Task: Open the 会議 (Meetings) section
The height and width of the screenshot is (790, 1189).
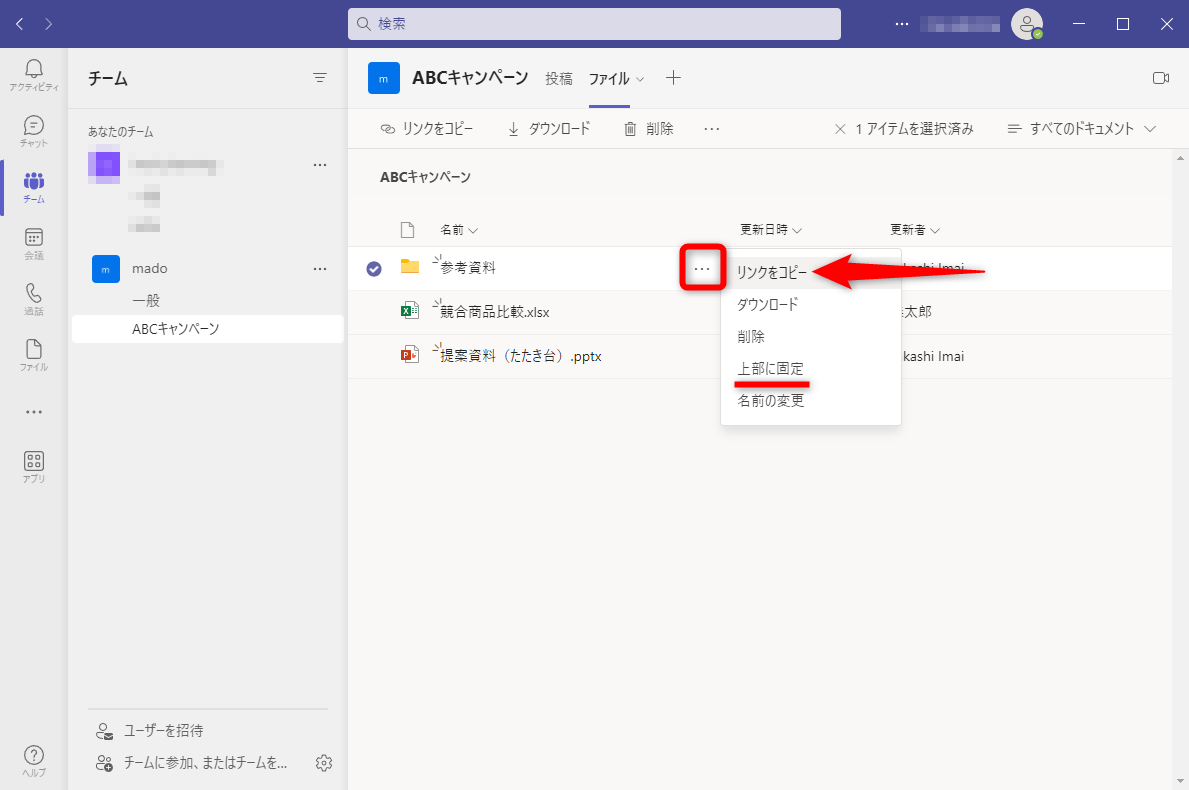Action: [x=33, y=242]
